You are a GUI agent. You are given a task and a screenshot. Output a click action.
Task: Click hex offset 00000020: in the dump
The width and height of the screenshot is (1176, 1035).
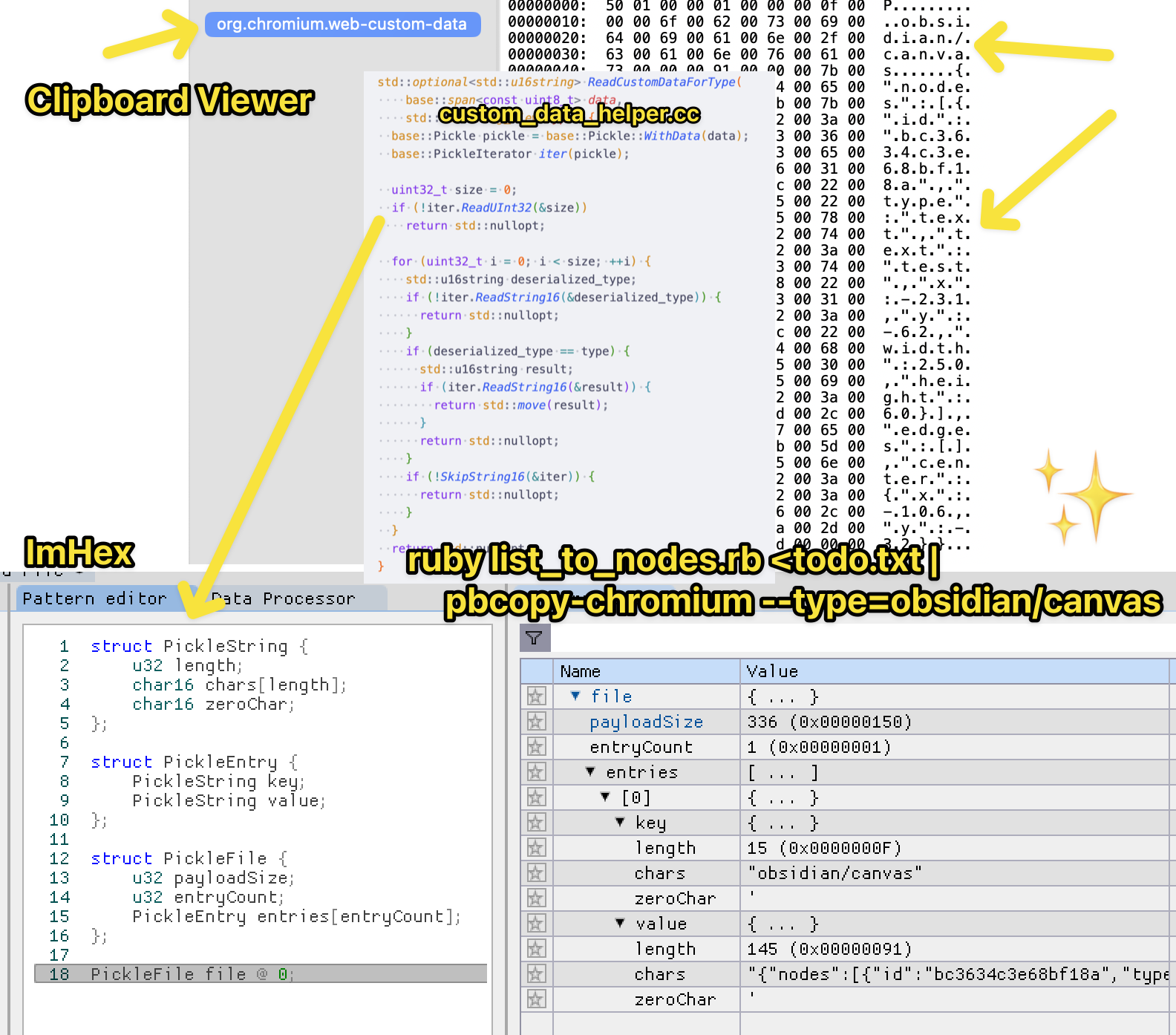pyautogui.click(x=547, y=38)
